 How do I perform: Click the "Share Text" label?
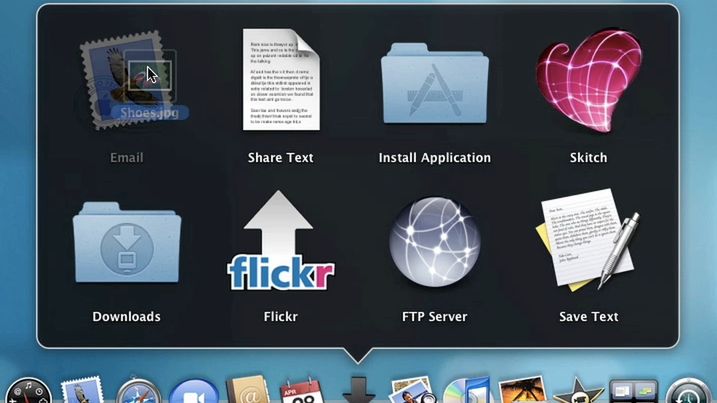(x=281, y=158)
